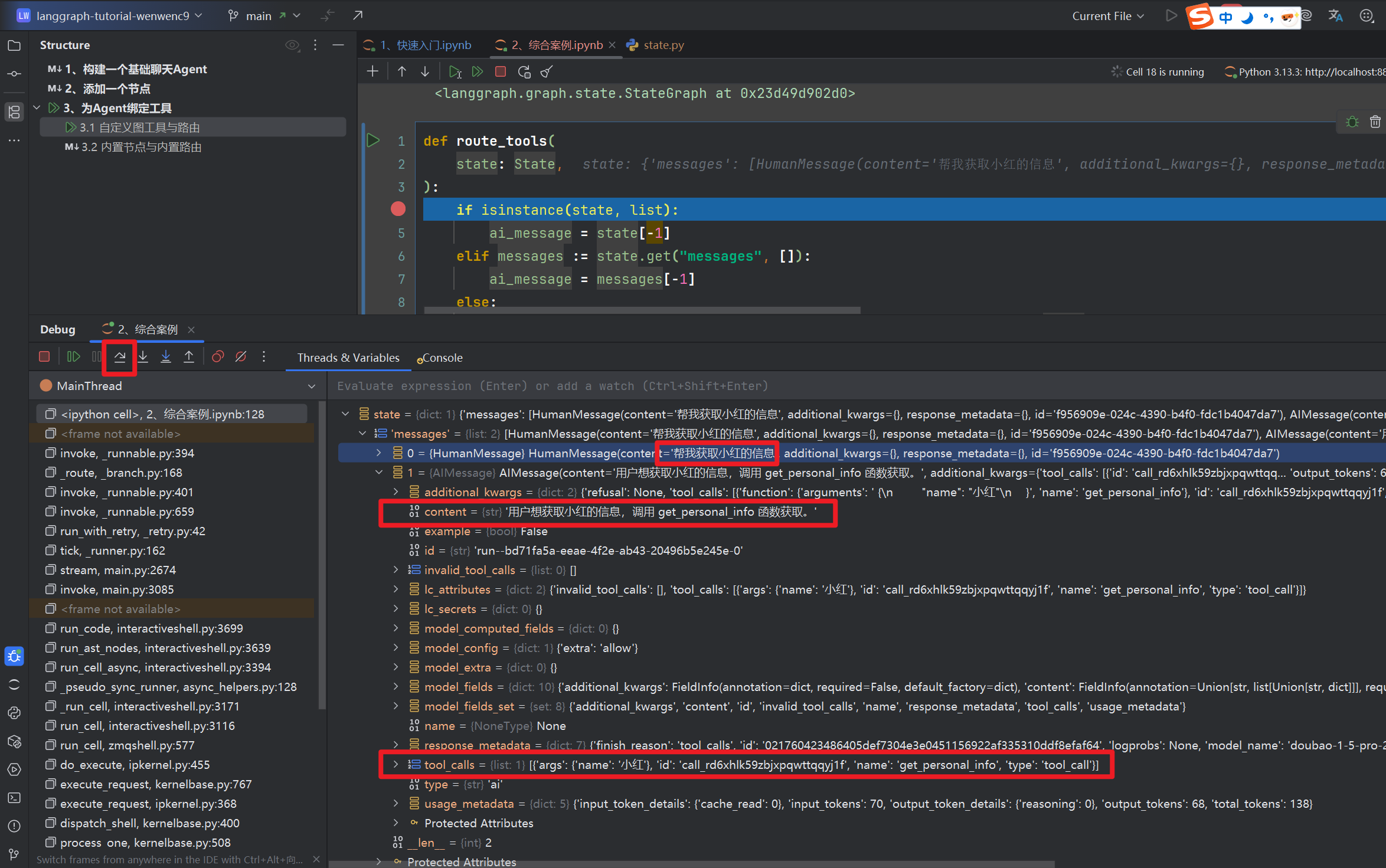Open the View Breakpoints icon

coord(218,357)
